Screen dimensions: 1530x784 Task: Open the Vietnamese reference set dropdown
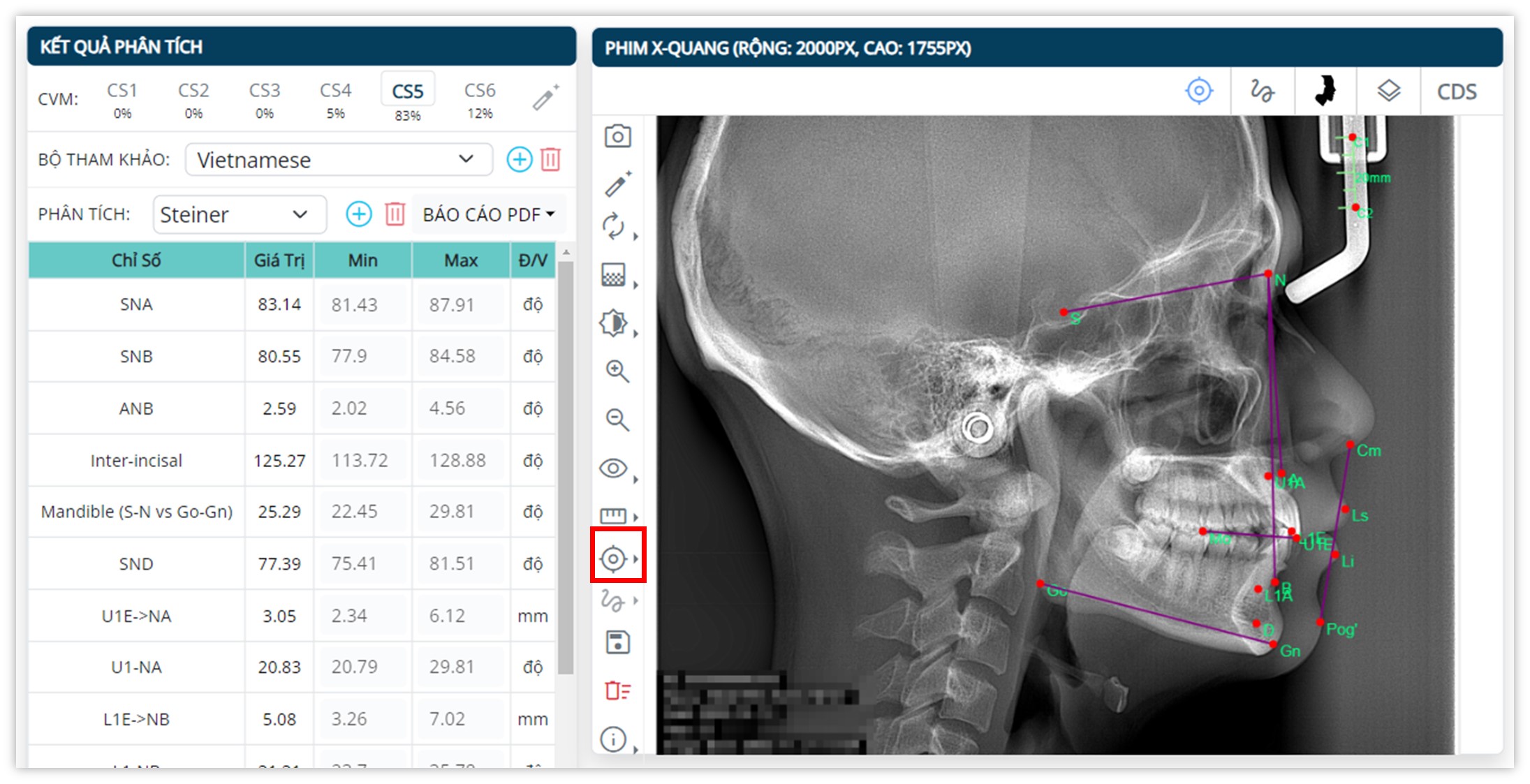pyautogui.click(x=339, y=159)
